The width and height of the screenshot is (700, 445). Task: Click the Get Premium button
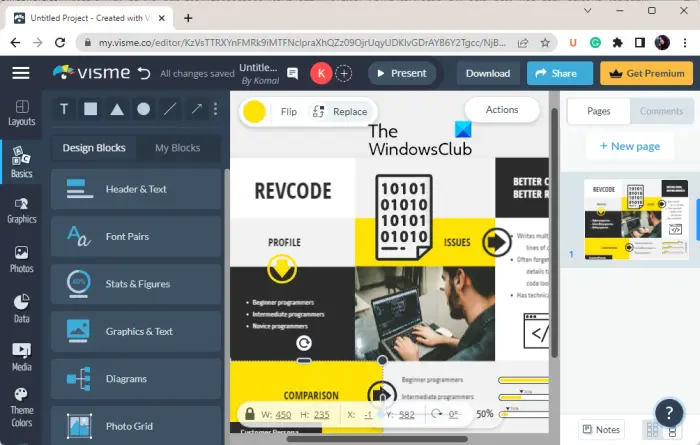tap(646, 73)
